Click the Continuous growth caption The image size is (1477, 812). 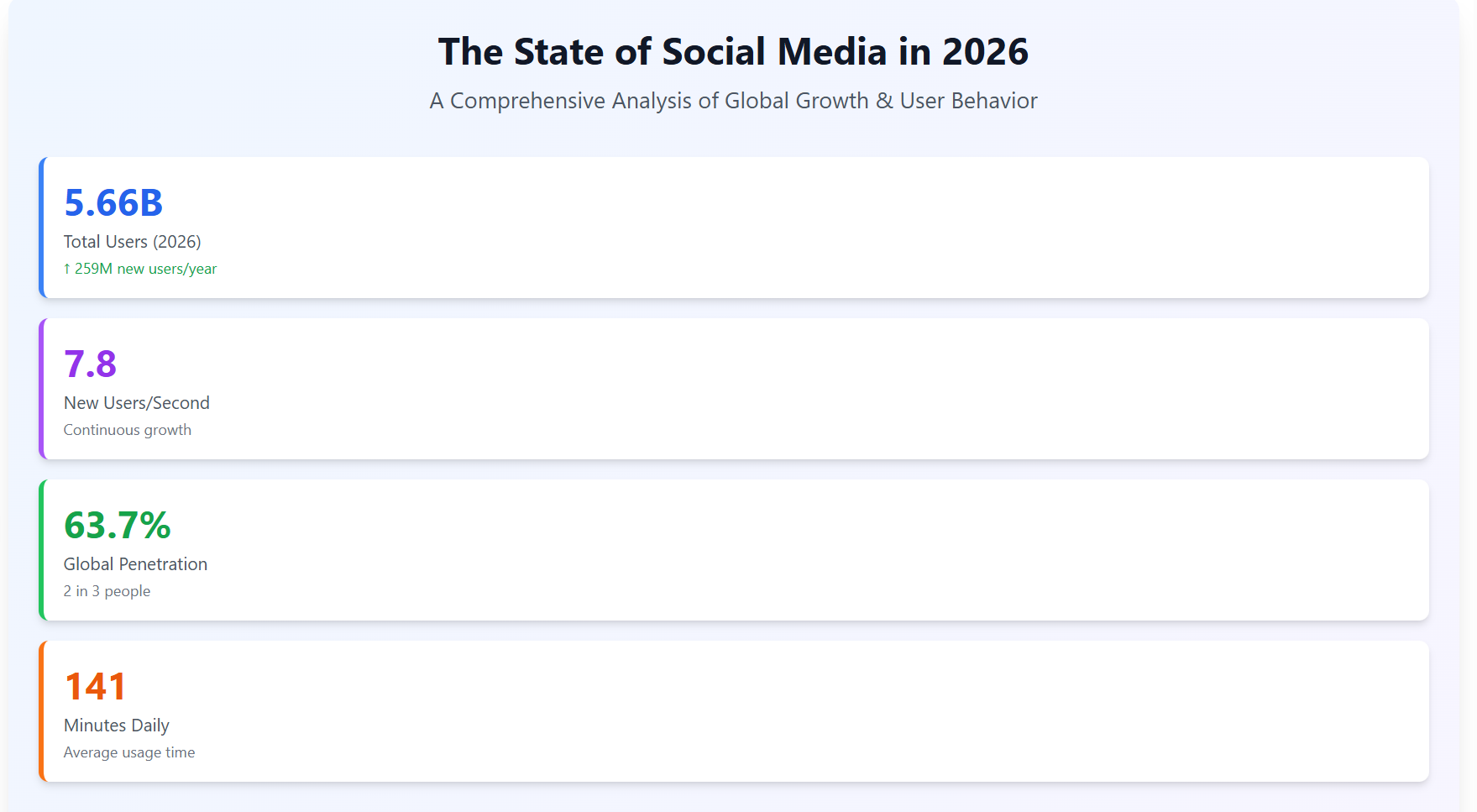(128, 430)
